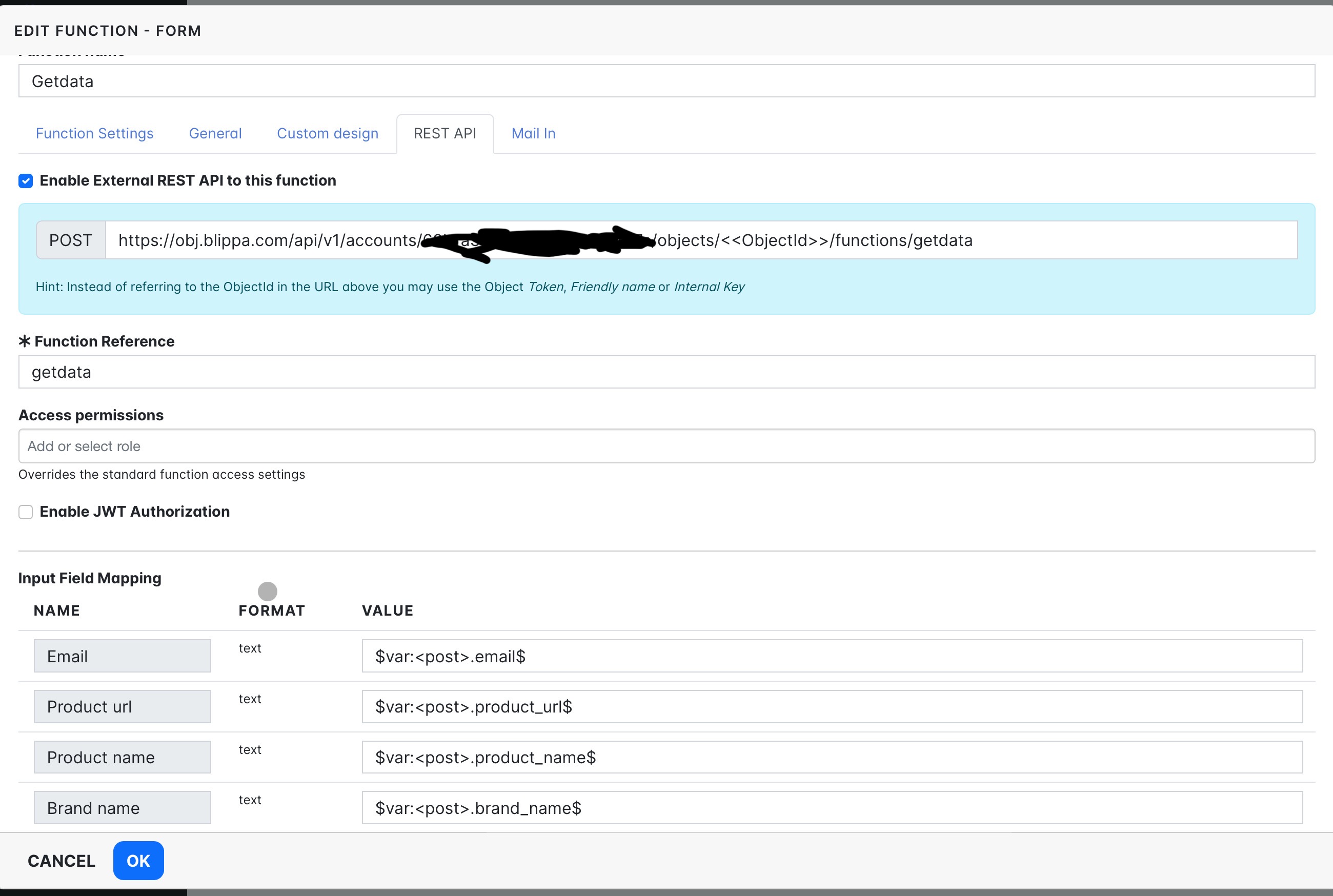The height and width of the screenshot is (896, 1333).
Task: Select the REST API tab
Action: 445,134
